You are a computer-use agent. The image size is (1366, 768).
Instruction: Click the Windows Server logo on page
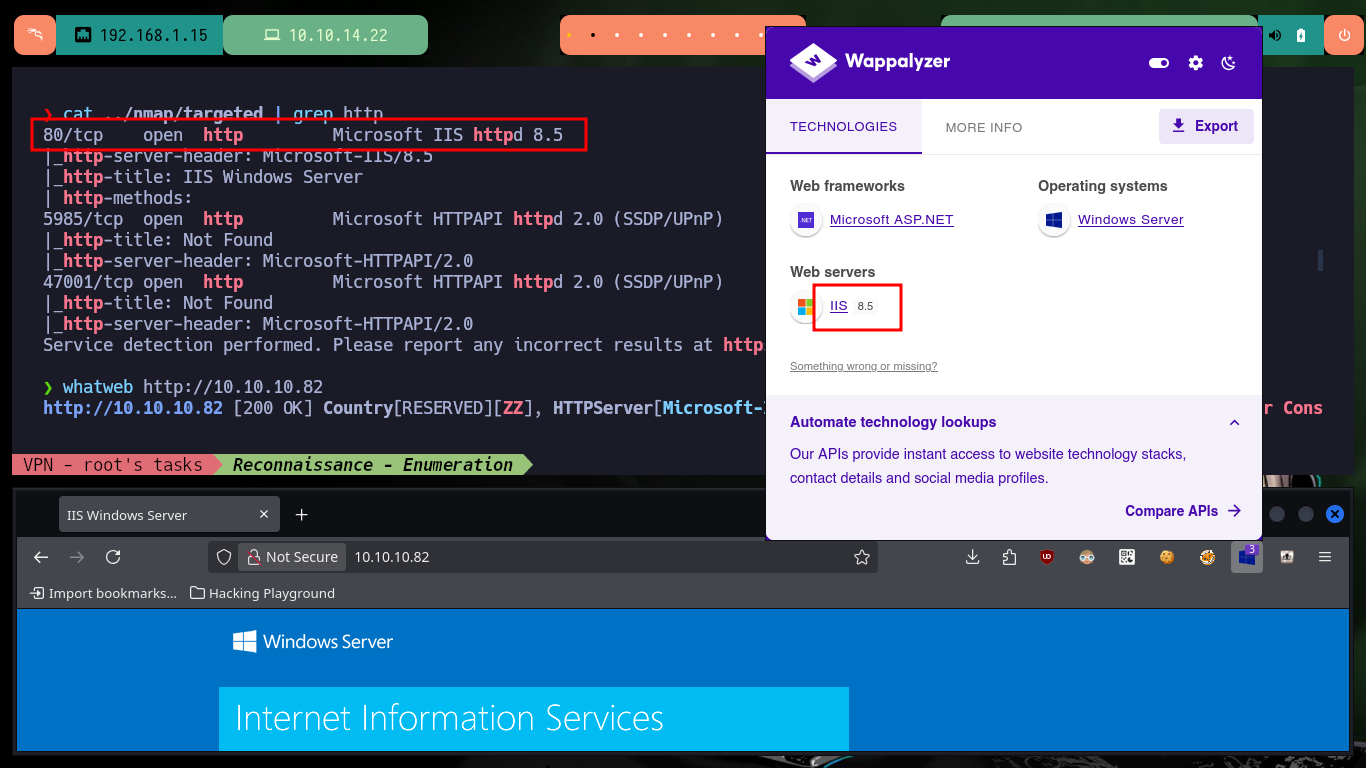click(313, 641)
